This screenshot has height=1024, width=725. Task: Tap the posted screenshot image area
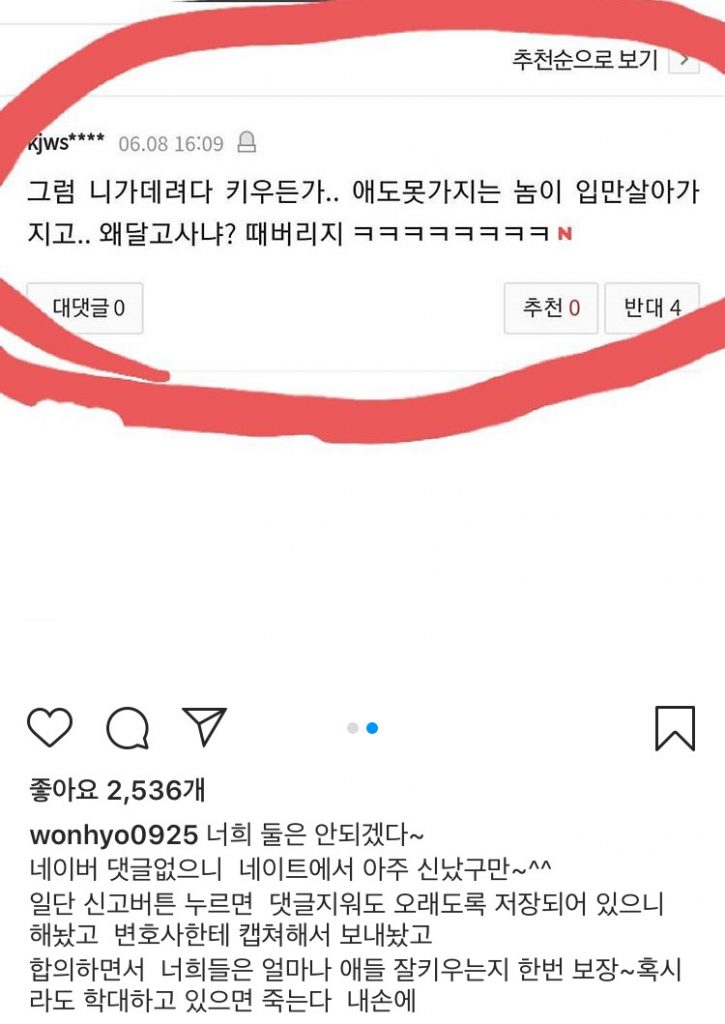tap(362, 340)
